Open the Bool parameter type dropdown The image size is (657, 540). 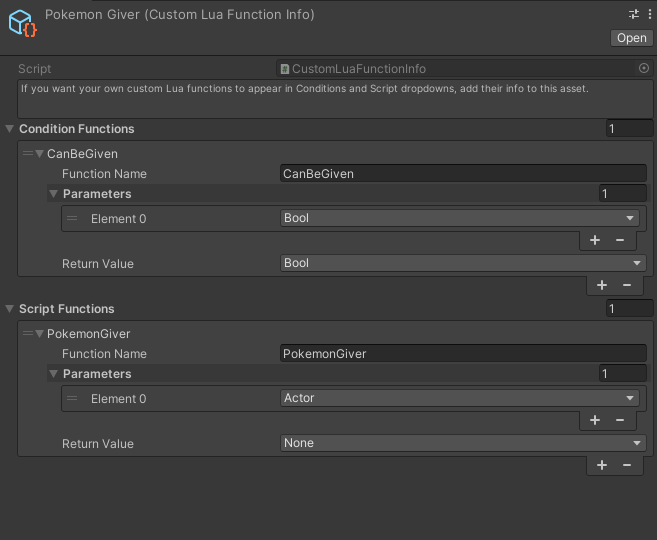460,218
